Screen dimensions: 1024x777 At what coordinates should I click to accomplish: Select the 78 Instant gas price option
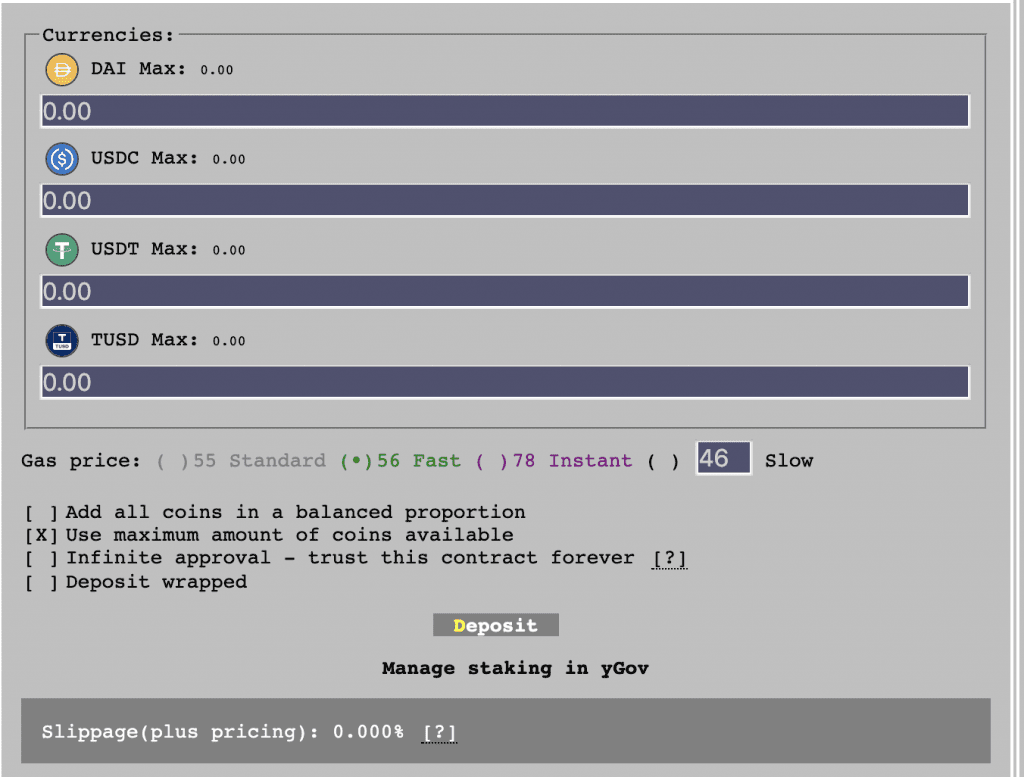(491, 461)
